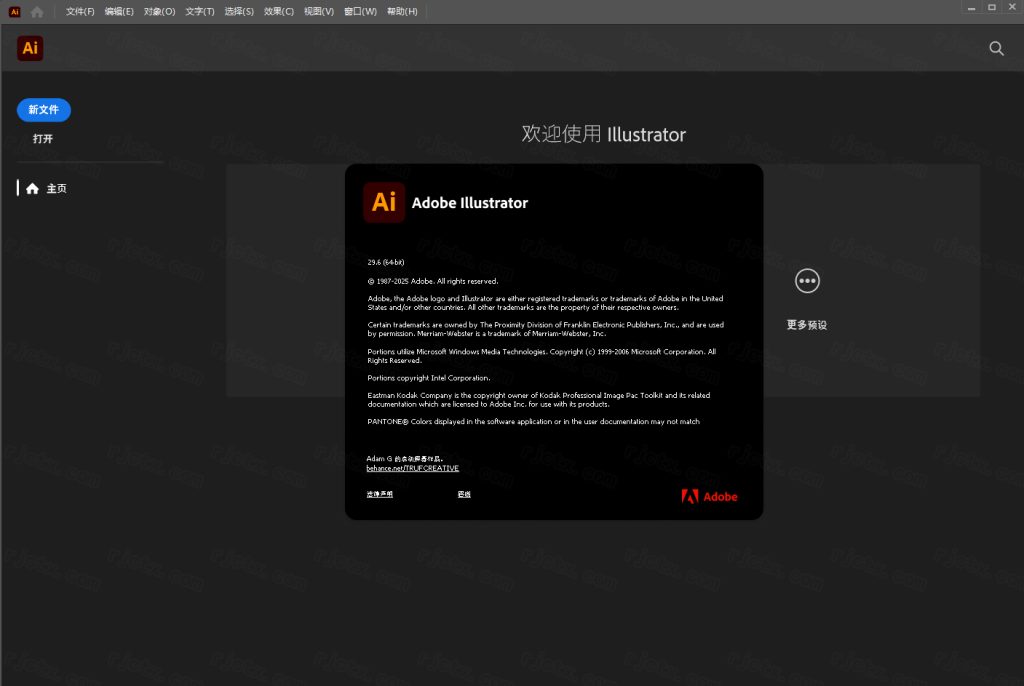Open the 编辑(E) menu
Image resolution: width=1024 pixels, height=686 pixels.
click(x=119, y=12)
